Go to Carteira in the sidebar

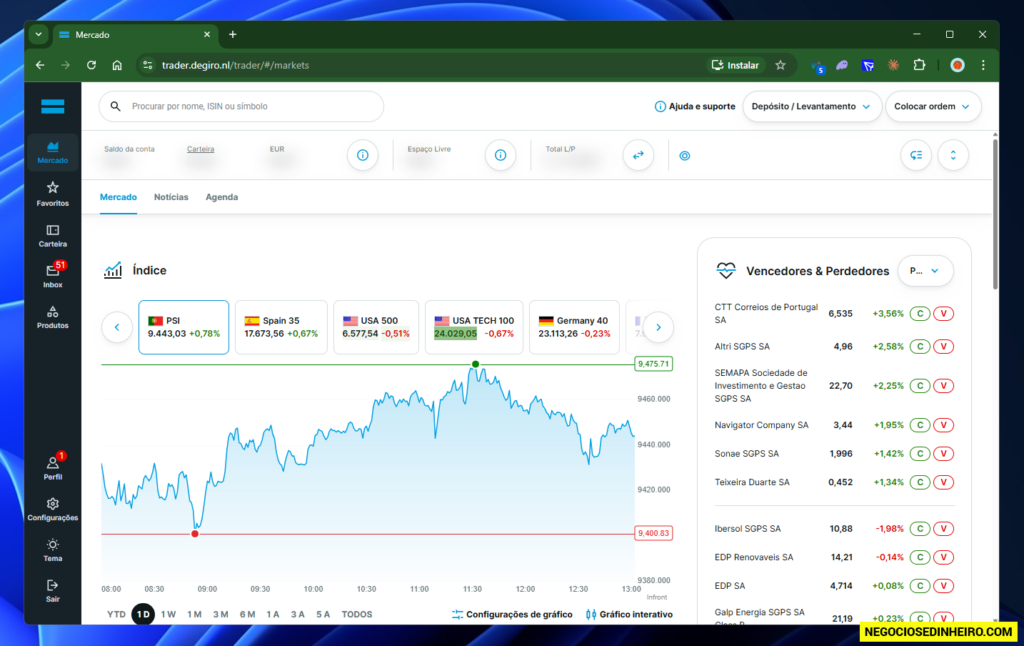[x=52, y=235]
